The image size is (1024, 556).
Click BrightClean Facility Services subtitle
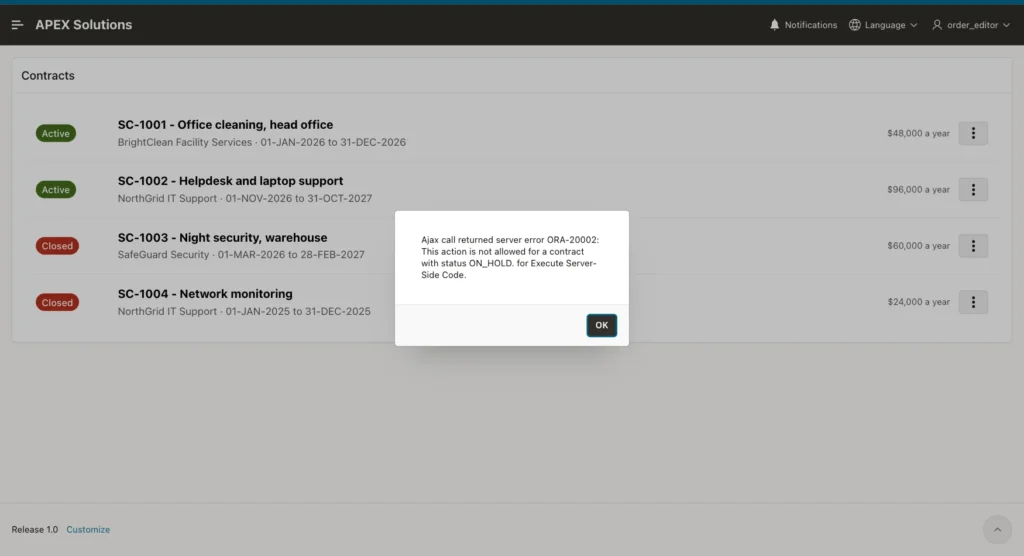[x=261, y=142]
